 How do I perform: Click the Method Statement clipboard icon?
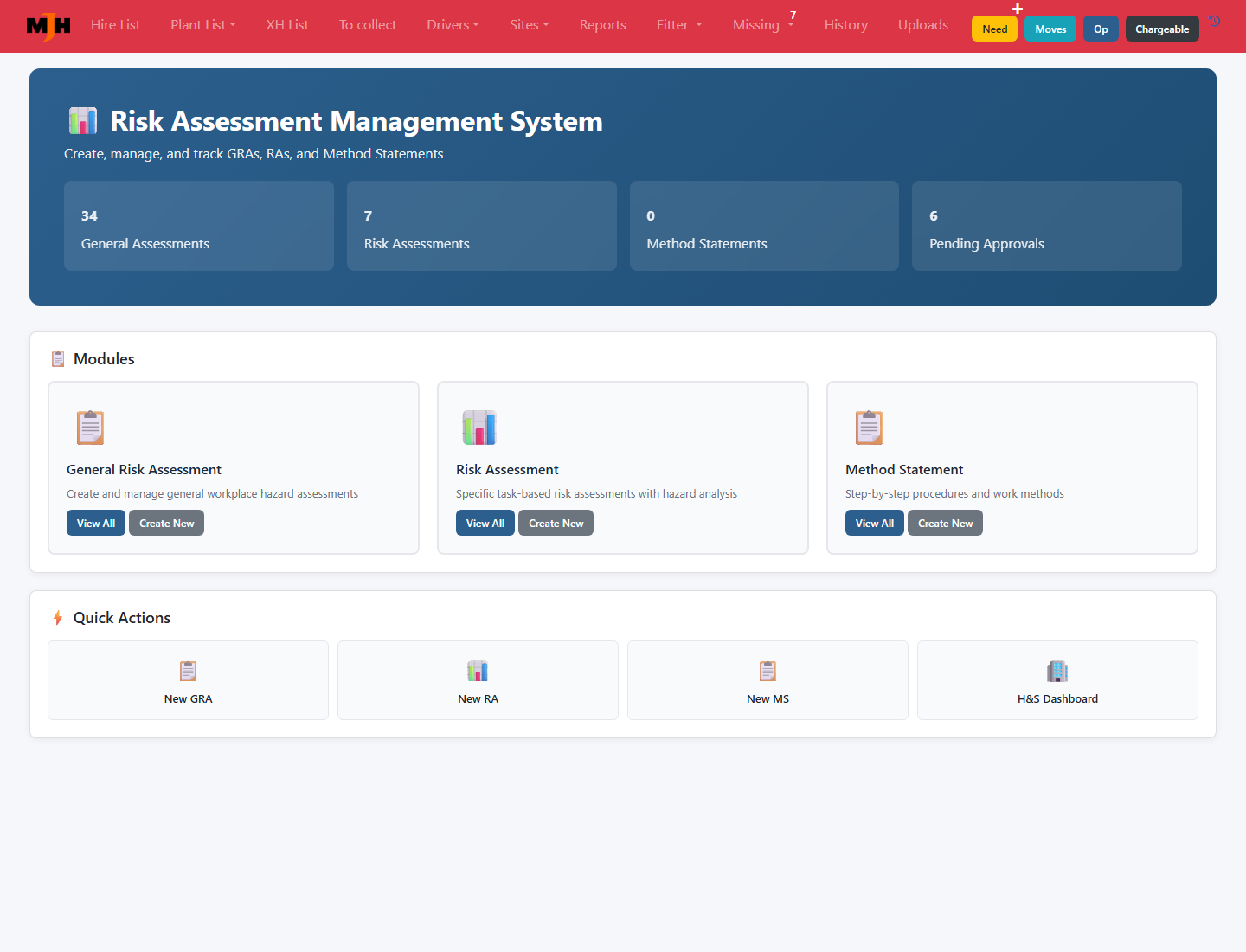pos(869,428)
